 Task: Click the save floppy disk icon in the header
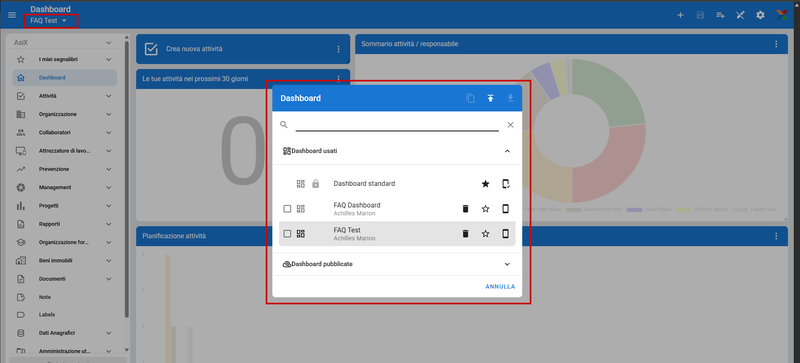coord(700,15)
